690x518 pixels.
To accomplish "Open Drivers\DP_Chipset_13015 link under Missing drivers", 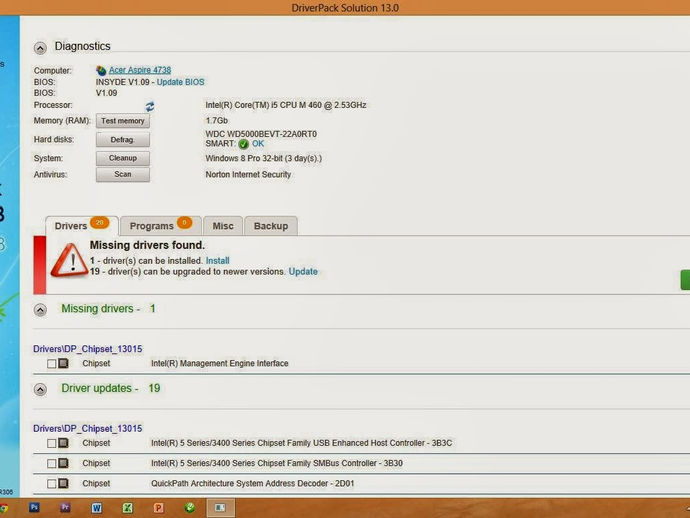I will point(88,349).
